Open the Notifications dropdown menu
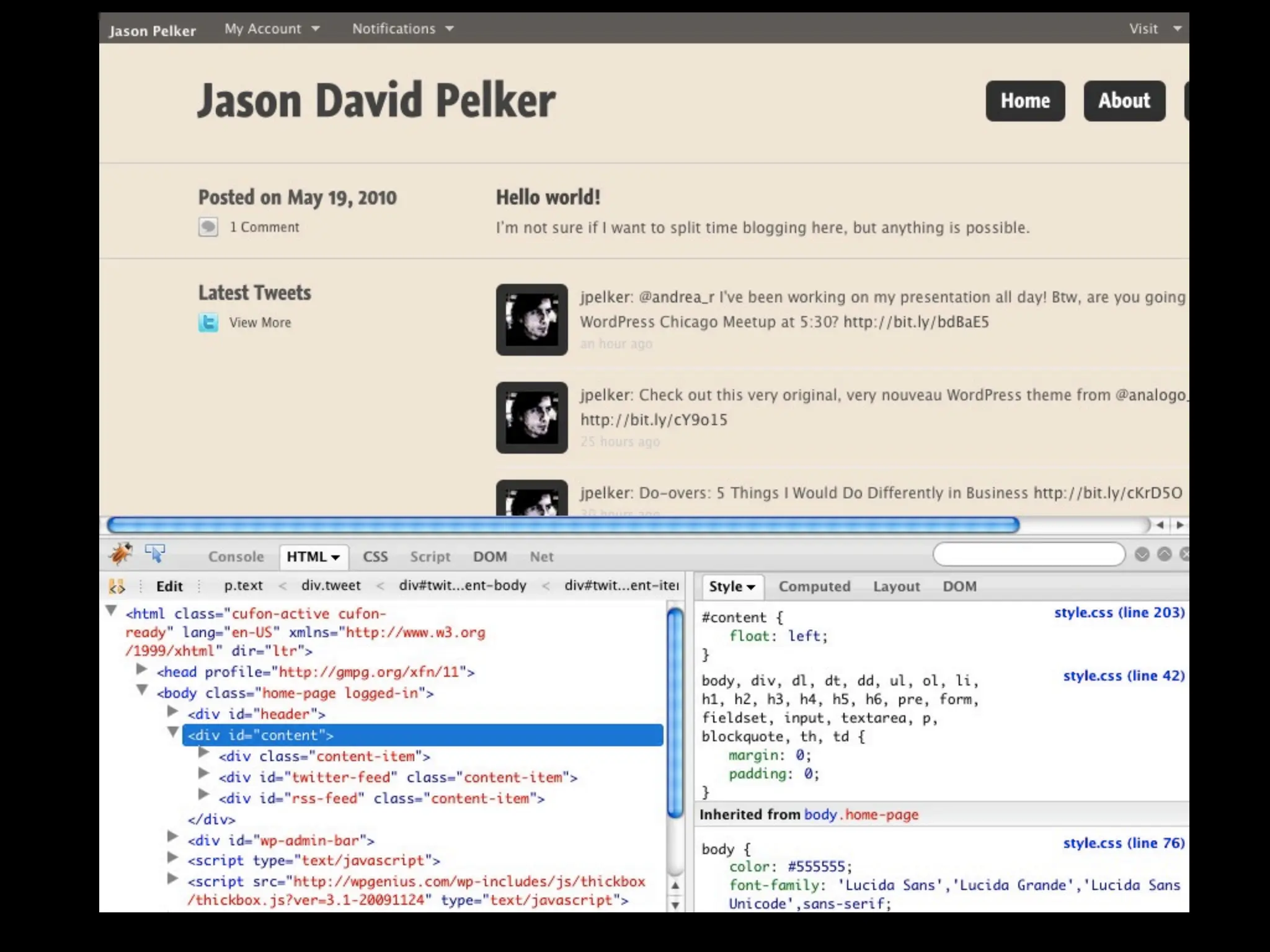Image resolution: width=1270 pixels, height=952 pixels. (402, 29)
